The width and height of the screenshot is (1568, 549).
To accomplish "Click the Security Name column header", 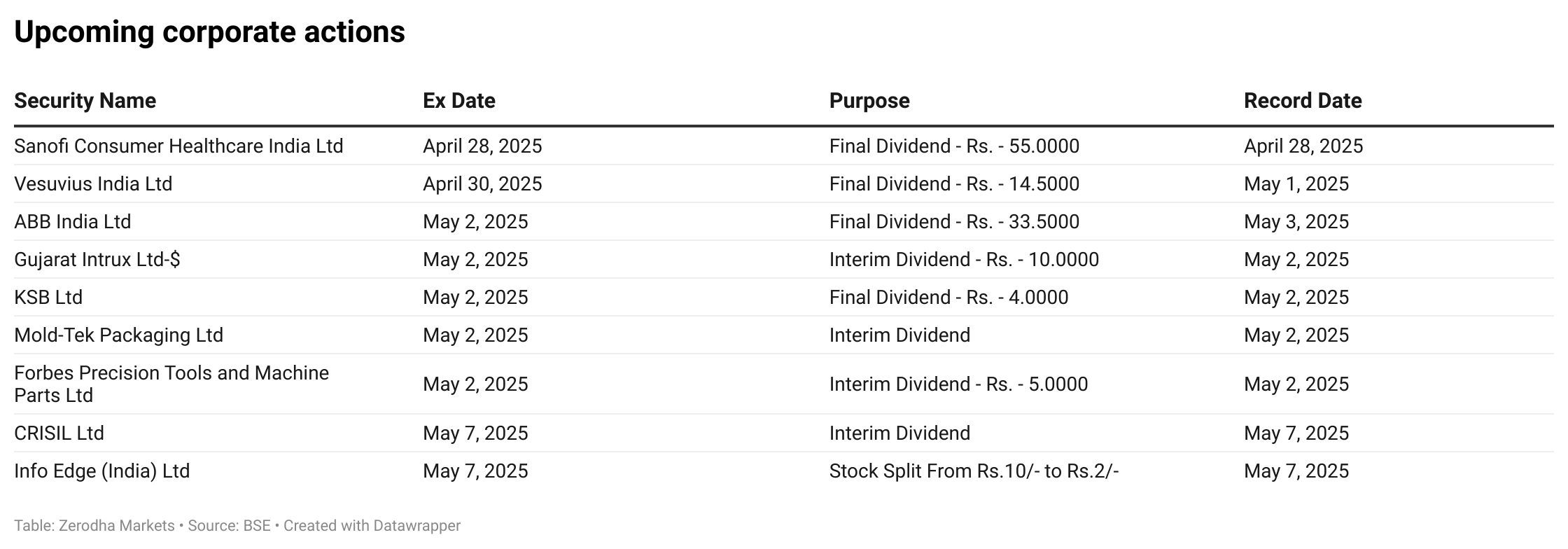I will tap(85, 101).
